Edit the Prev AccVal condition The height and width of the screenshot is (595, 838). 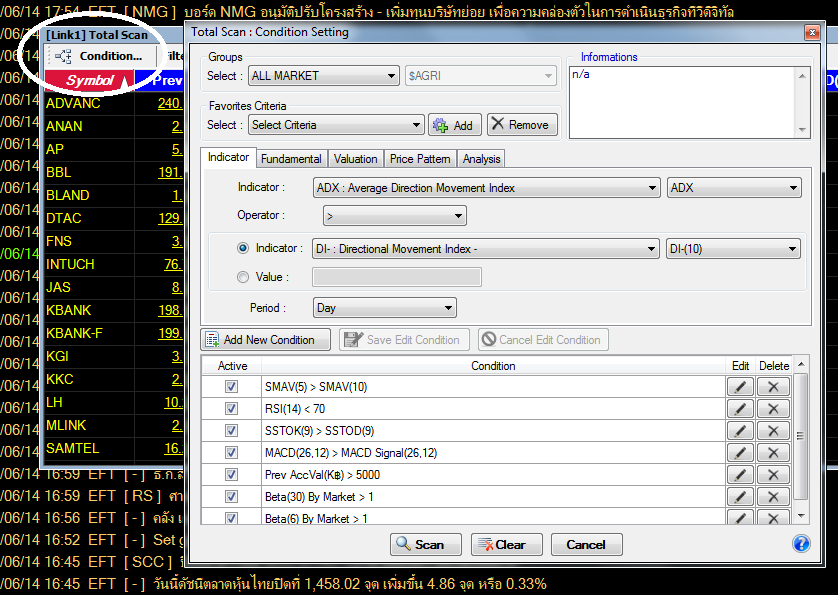740,475
